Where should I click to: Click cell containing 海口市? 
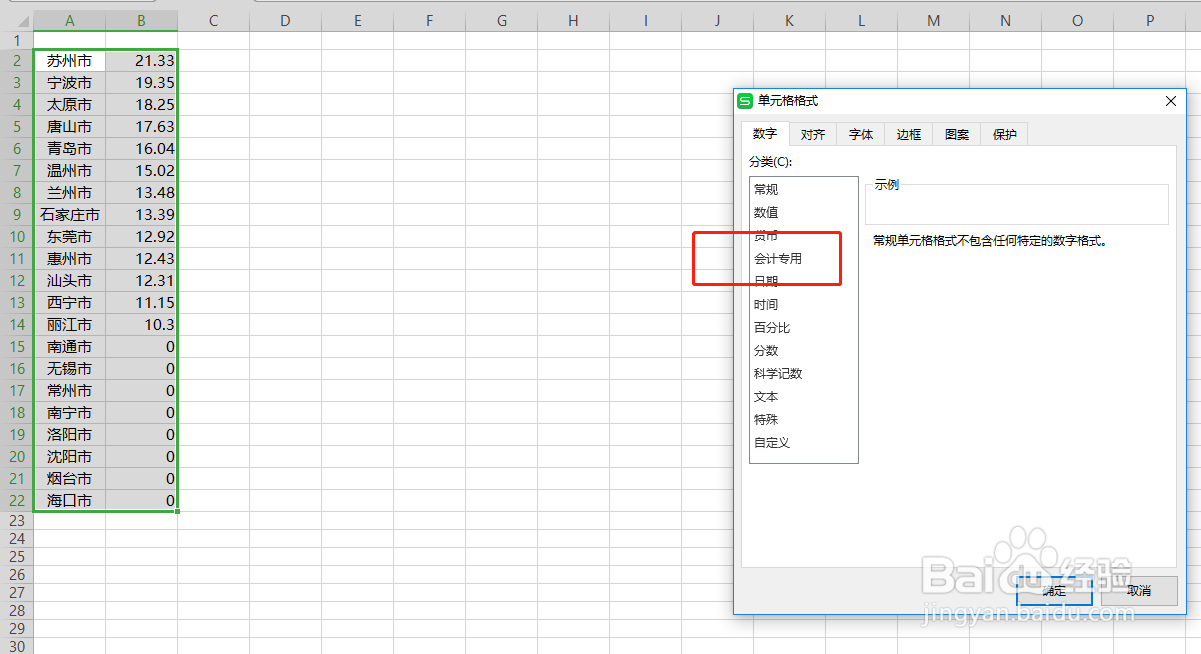pos(69,500)
